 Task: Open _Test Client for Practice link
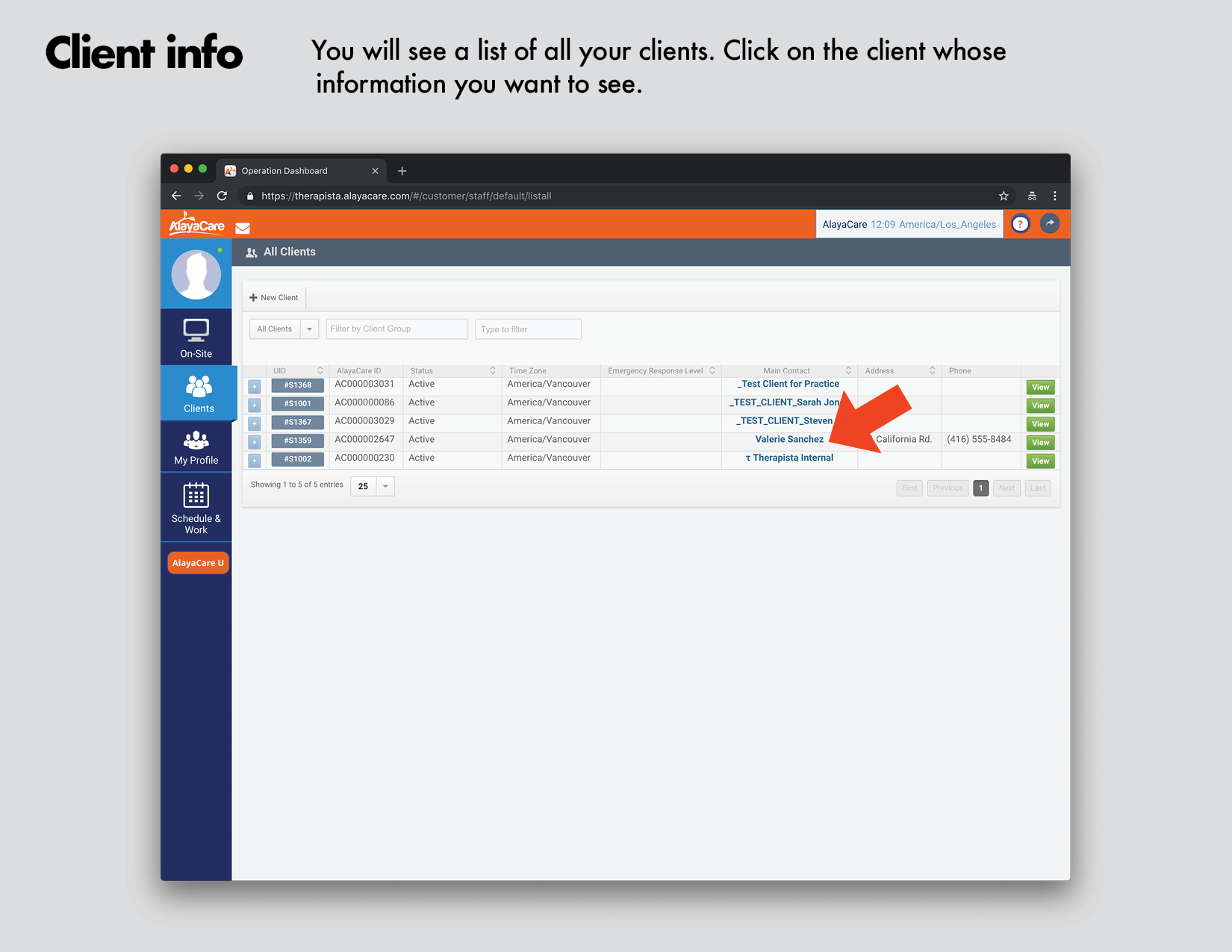pos(788,384)
